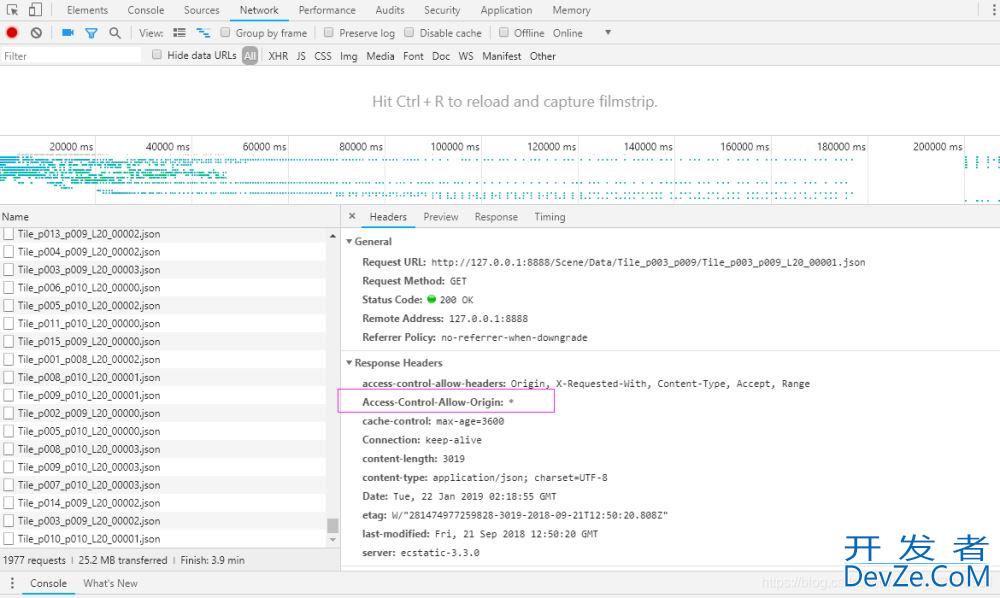The image size is (1000, 598).
Task: Stop recording the network log
Action: click(x=11, y=33)
